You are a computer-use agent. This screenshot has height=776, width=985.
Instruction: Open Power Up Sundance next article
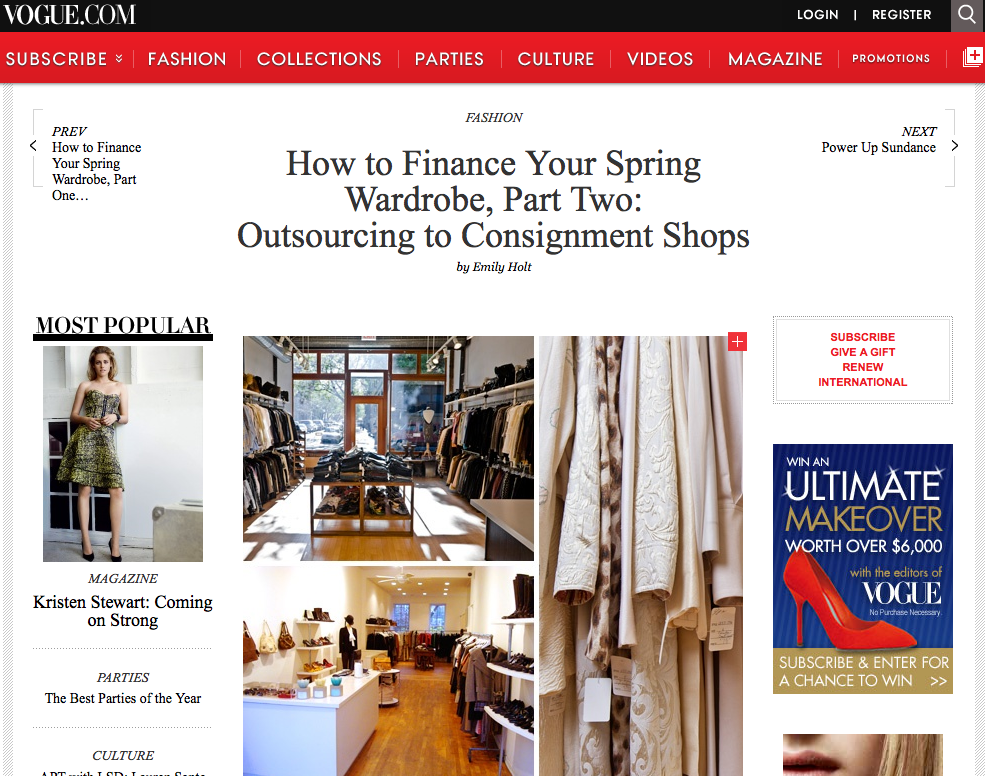click(x=878, y=147)
